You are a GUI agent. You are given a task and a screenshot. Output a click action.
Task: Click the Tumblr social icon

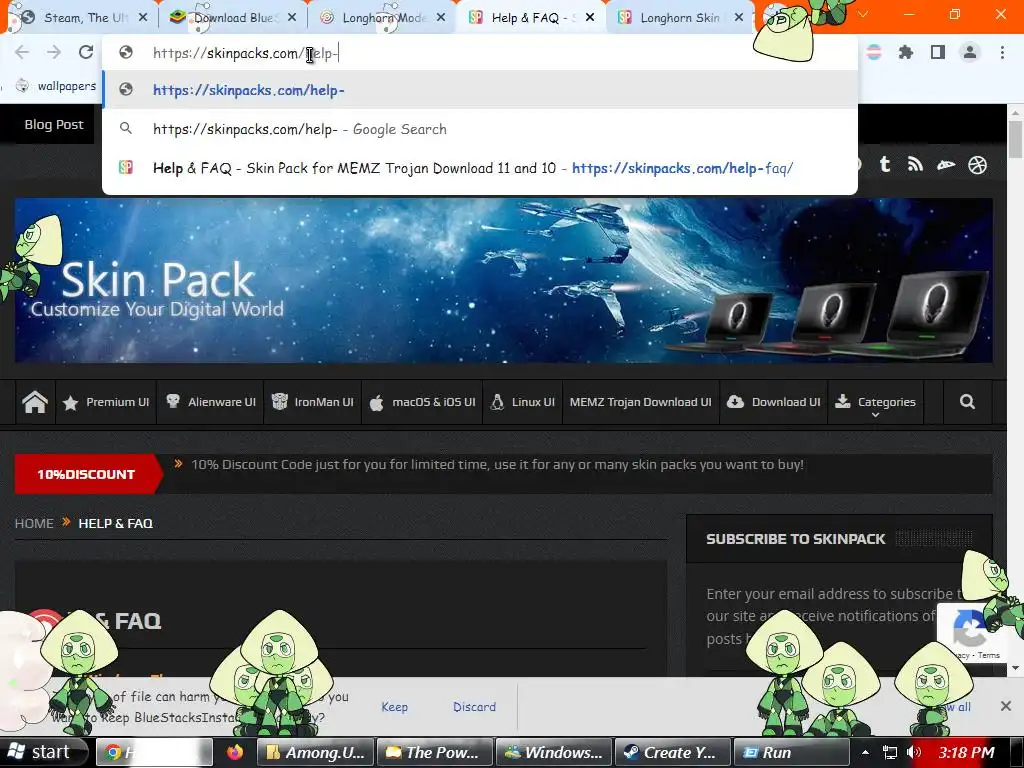click(885, 165)
